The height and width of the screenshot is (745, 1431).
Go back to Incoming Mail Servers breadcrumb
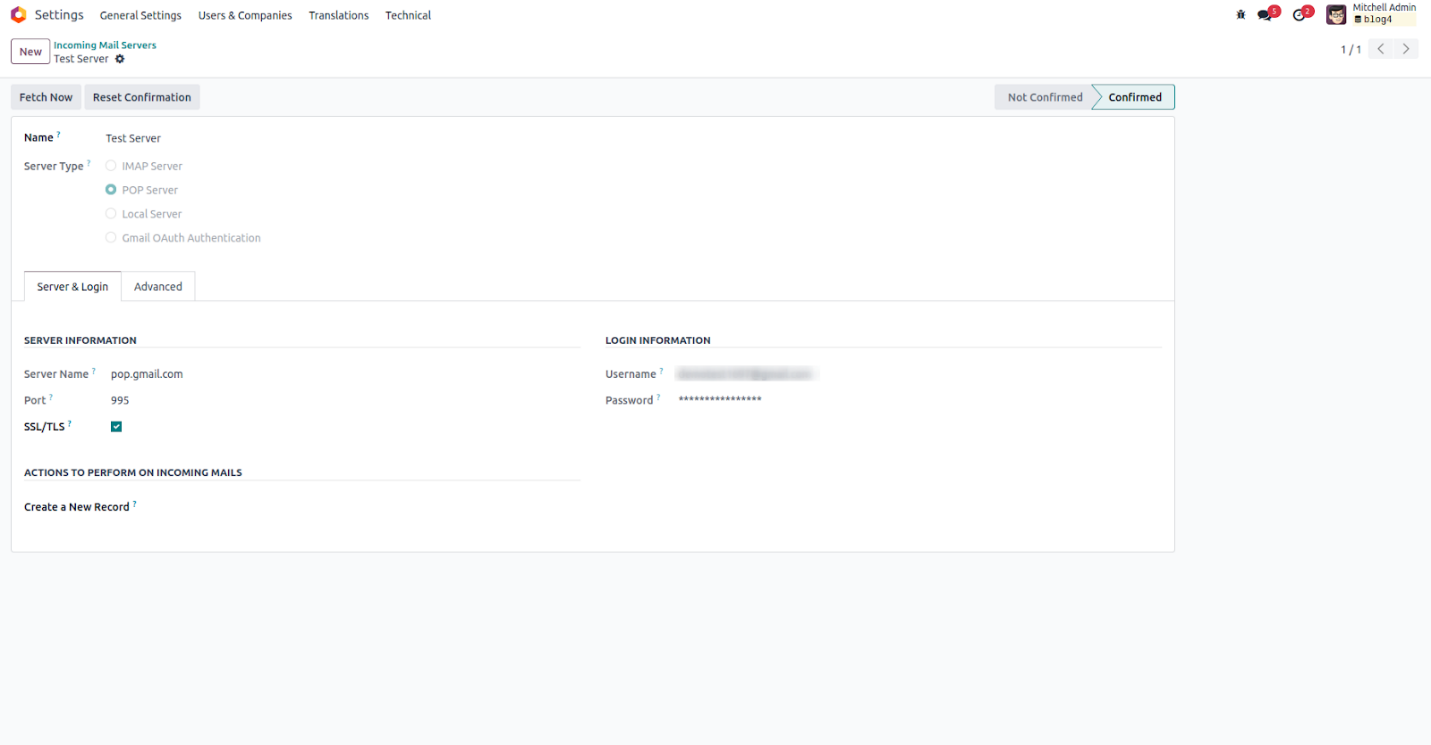pos(105,45)
